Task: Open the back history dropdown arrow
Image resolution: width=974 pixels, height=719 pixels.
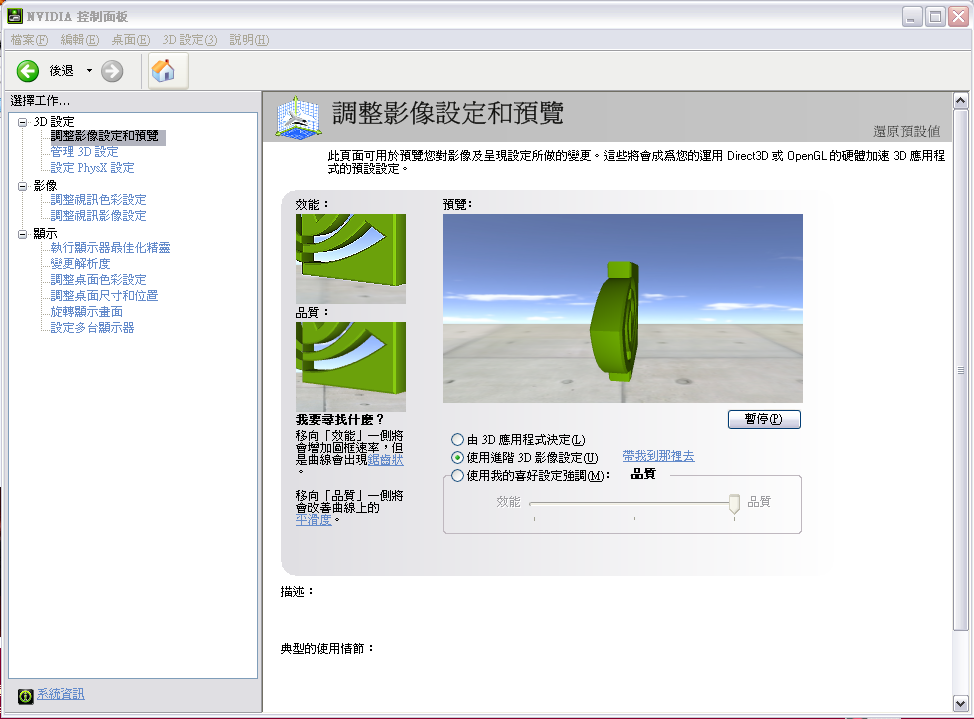Action: tap(89, 70)
